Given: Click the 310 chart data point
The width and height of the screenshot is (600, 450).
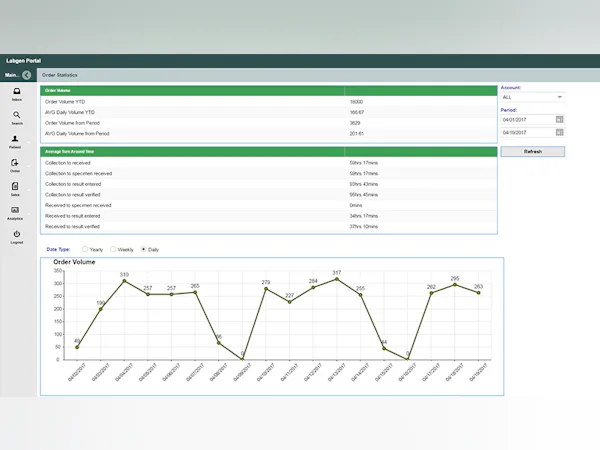Looking at the screenshot, I should coord(124,280).
